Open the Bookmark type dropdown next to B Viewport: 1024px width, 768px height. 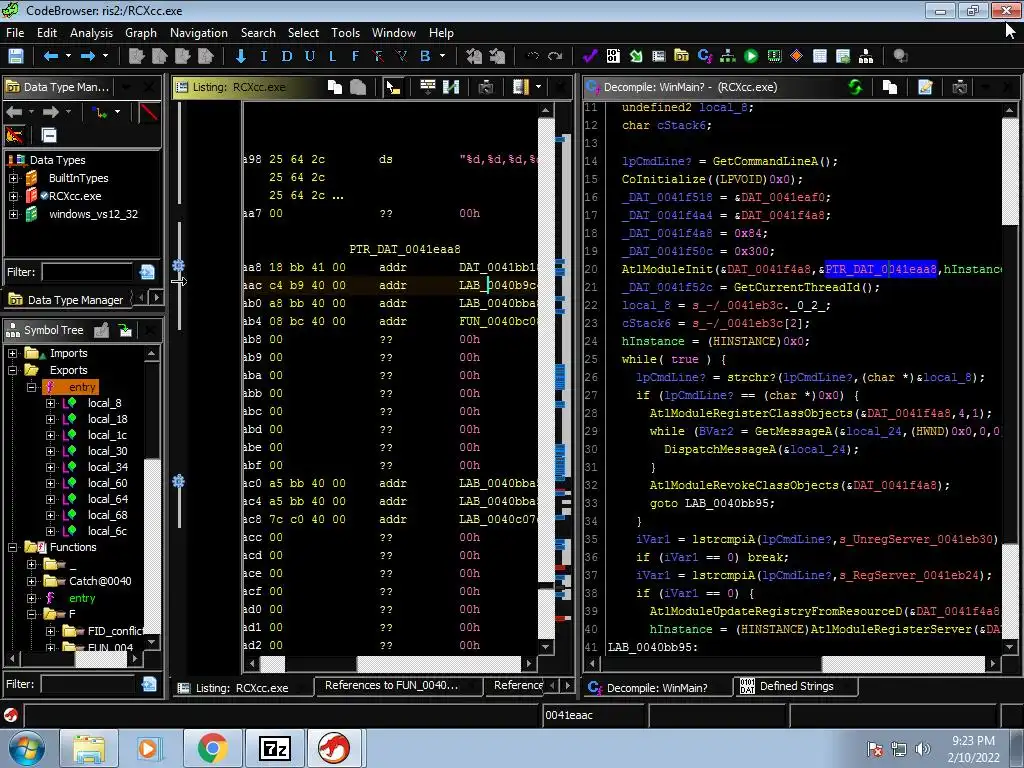click(x=442, y=56)
